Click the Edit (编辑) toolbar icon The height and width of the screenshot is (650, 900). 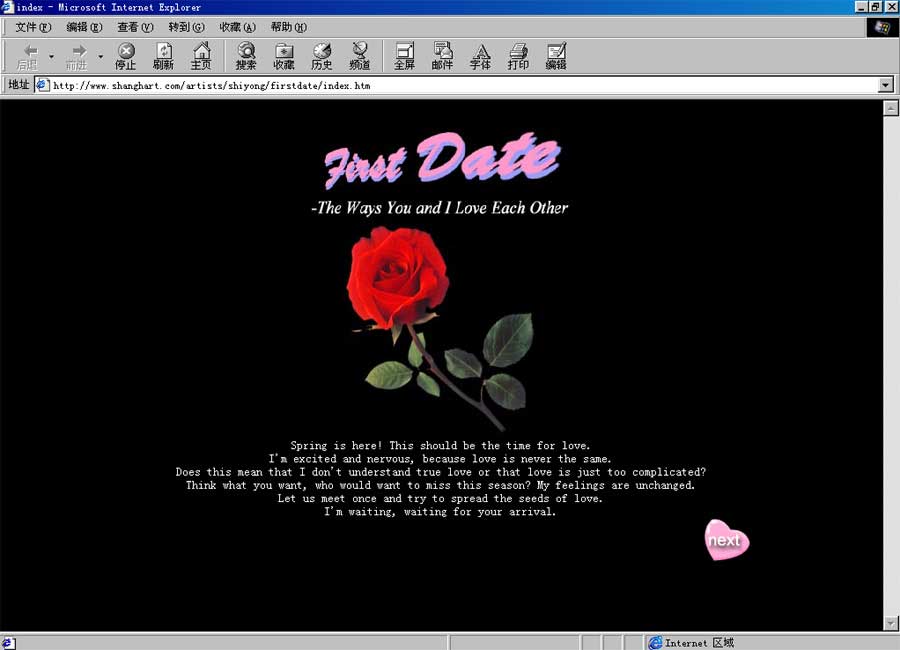pyautogui.click(x=556, y=56)
